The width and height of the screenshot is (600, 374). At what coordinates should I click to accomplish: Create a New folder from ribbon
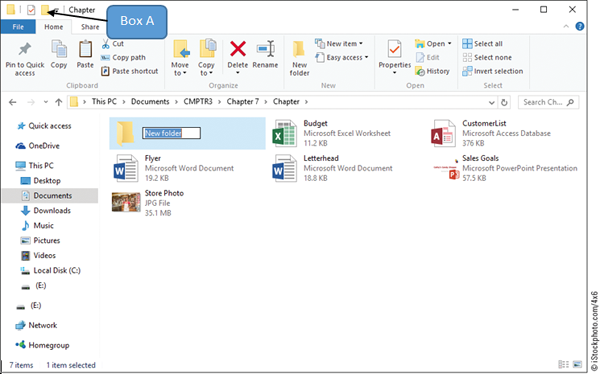pyautogui.click(x=299, y=58)
